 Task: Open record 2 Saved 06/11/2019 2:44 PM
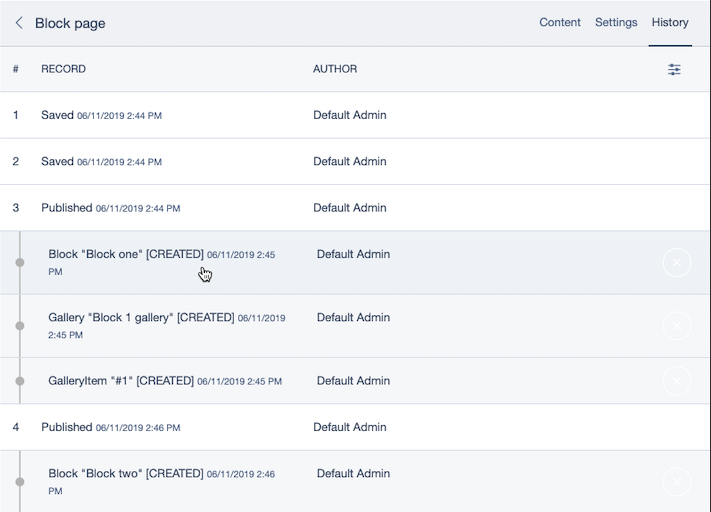tap(355, 161)
